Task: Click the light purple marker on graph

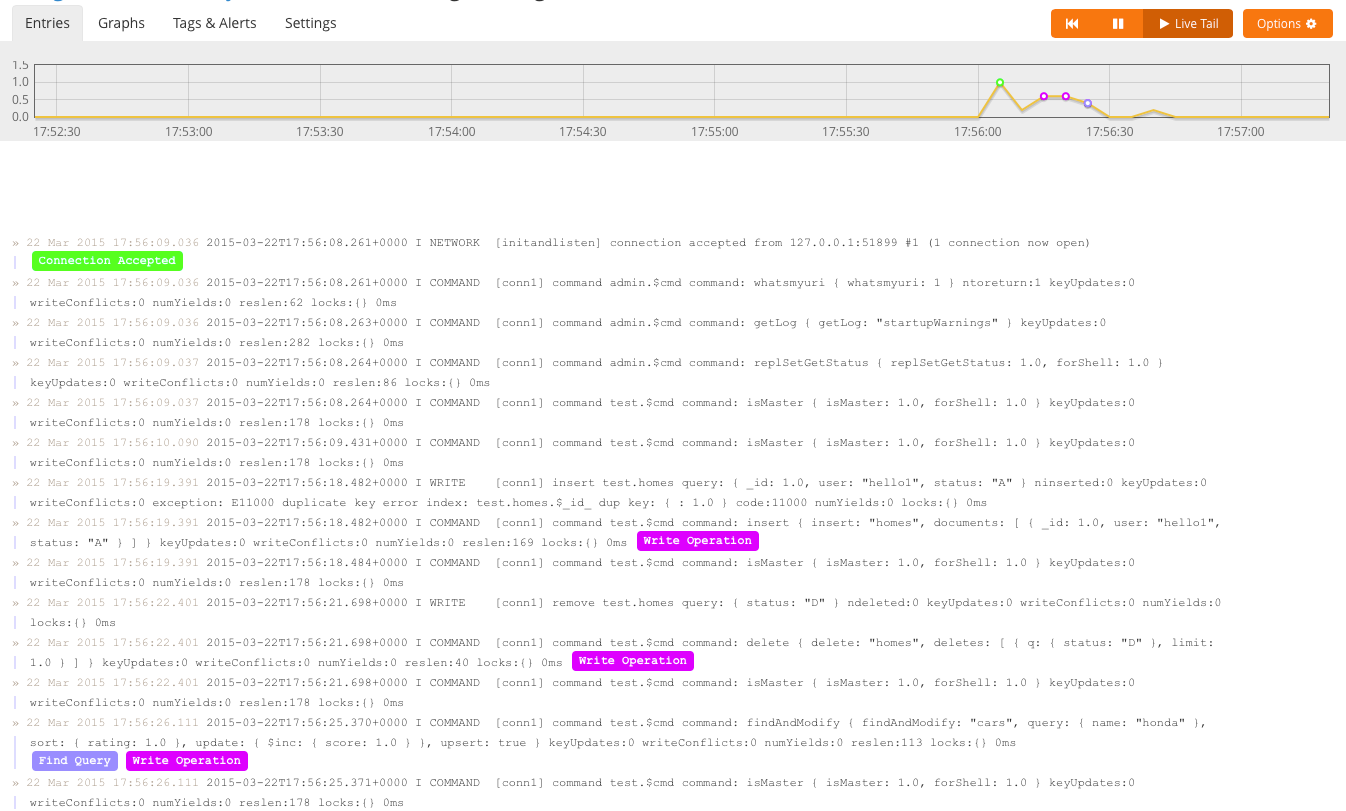Action: [x=1087, y=104]
